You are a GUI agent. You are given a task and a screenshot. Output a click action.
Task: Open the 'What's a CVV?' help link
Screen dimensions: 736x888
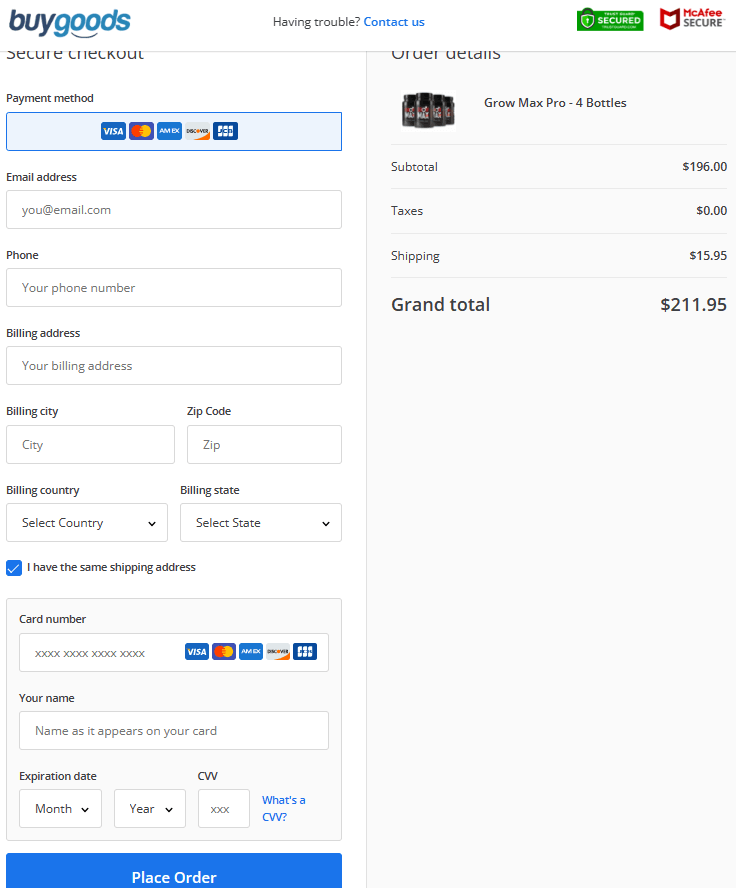point(284,808)
